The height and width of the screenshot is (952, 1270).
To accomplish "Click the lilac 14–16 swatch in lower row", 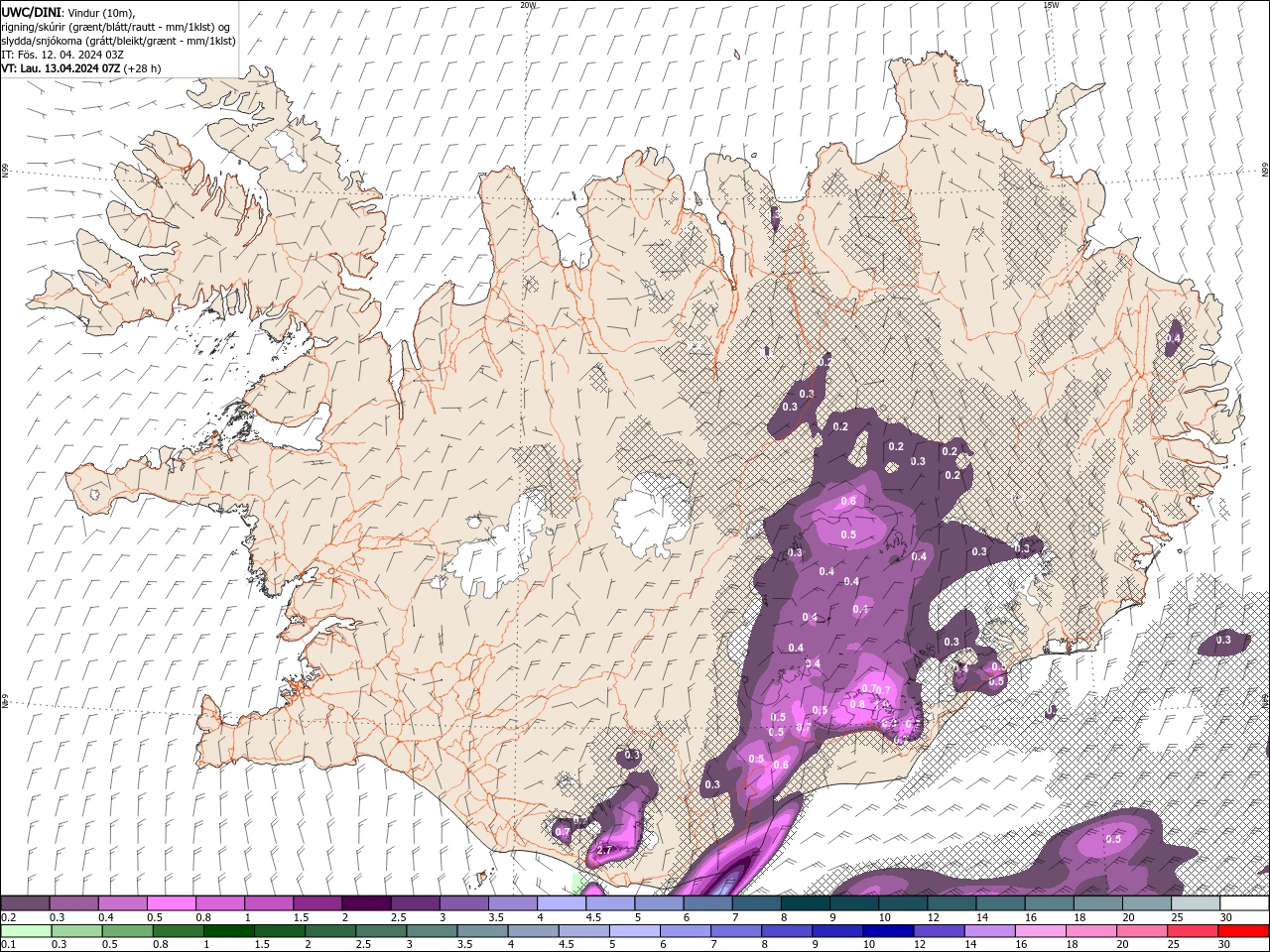I will [x=989, y=931].
